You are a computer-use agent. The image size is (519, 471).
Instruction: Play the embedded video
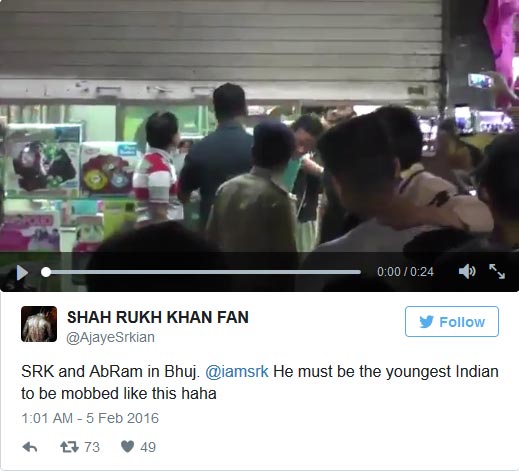[x=22, y=273]
